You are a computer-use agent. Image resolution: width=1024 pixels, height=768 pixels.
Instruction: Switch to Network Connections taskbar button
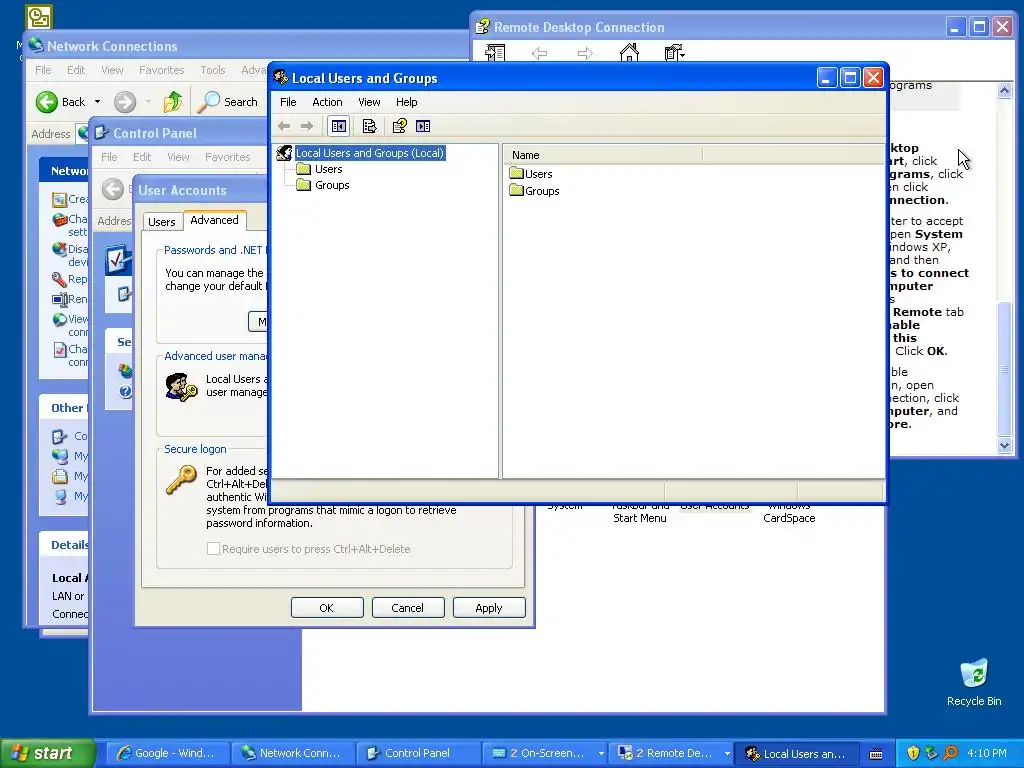point(293,753)
